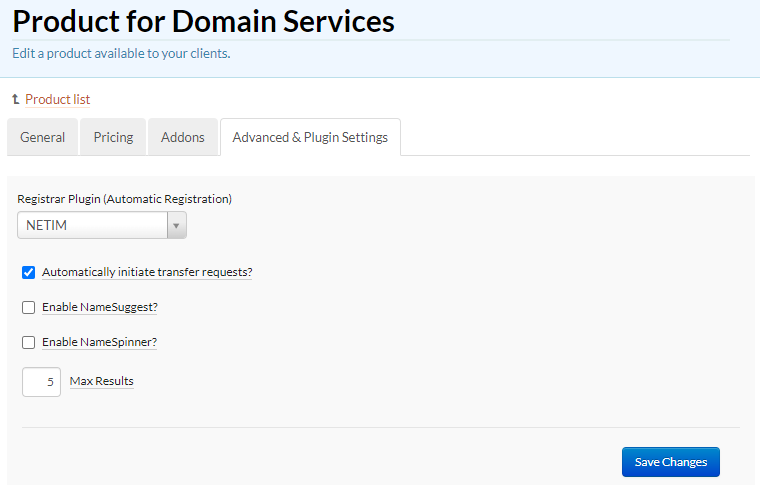Open the Pricing tab
The image size is (760, 485).
tap(113, 137)
